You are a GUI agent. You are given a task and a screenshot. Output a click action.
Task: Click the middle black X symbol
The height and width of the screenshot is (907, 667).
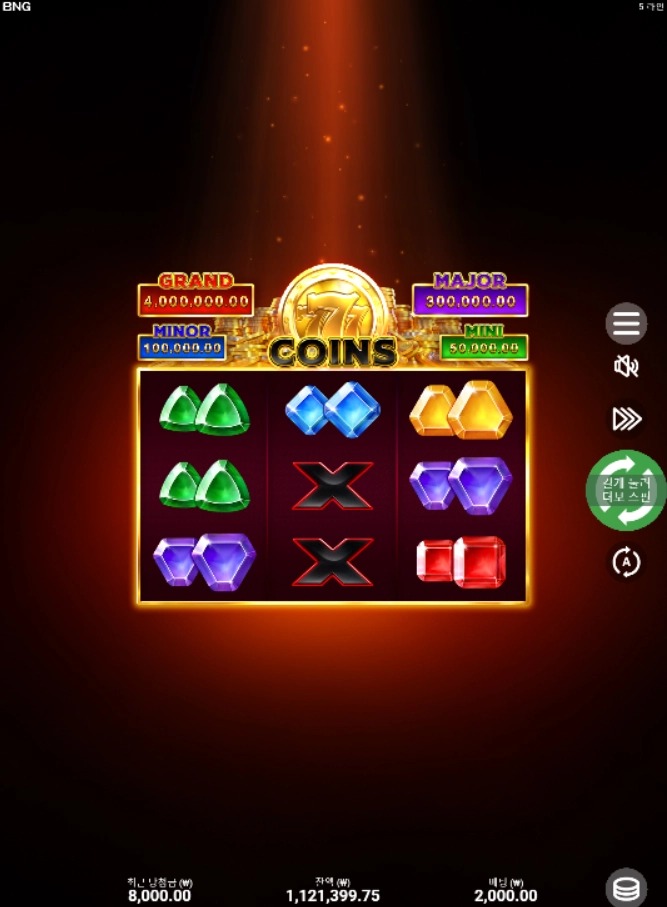click(x=332, y=486)
